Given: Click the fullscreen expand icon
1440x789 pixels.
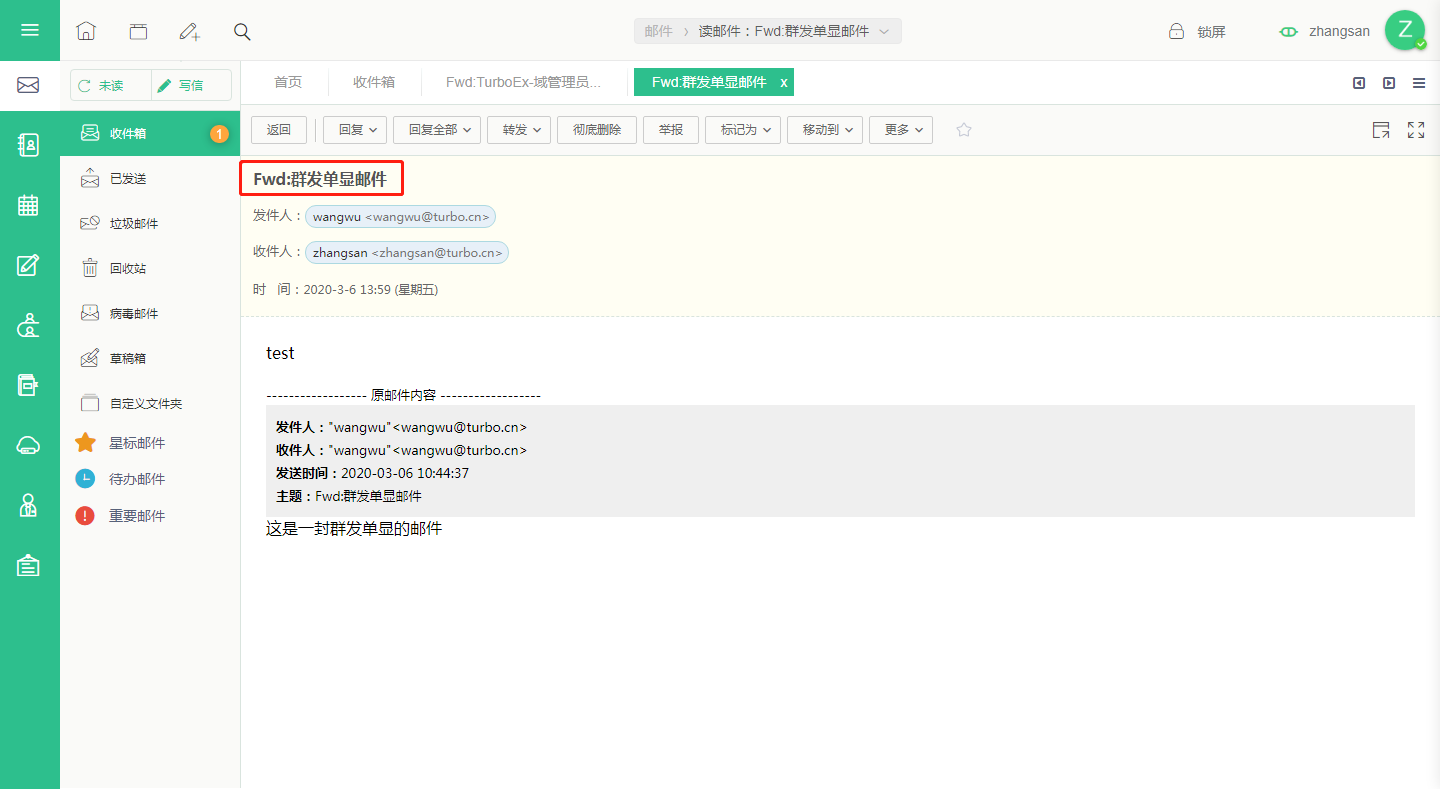Looking at the screenshot, I should [x=1416, y=130].
